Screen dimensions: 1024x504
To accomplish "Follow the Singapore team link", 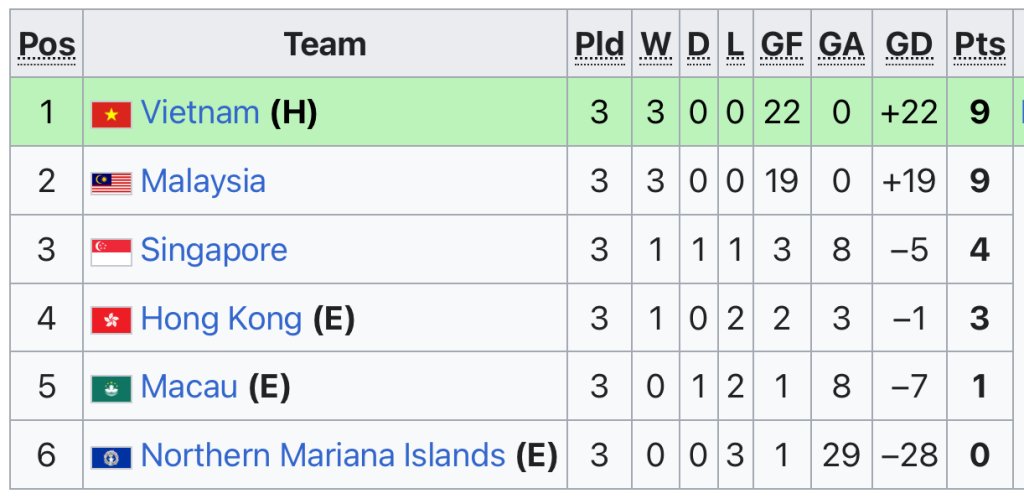I will click(214, 249).
